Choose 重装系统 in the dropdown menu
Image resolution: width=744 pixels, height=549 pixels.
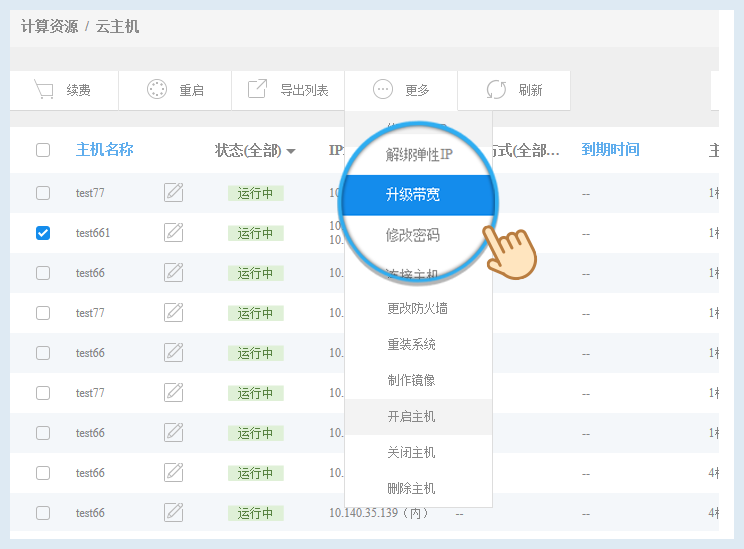click(x=411, y=344)
